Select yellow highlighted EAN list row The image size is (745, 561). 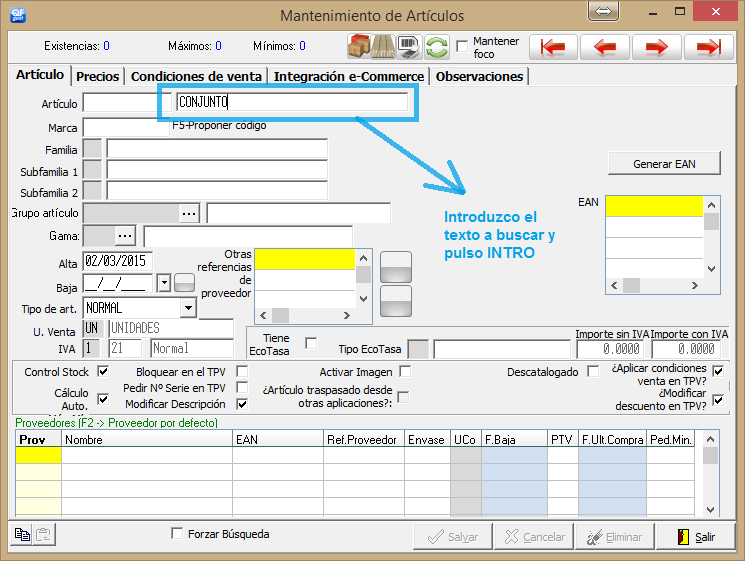[x=654, y=206]
